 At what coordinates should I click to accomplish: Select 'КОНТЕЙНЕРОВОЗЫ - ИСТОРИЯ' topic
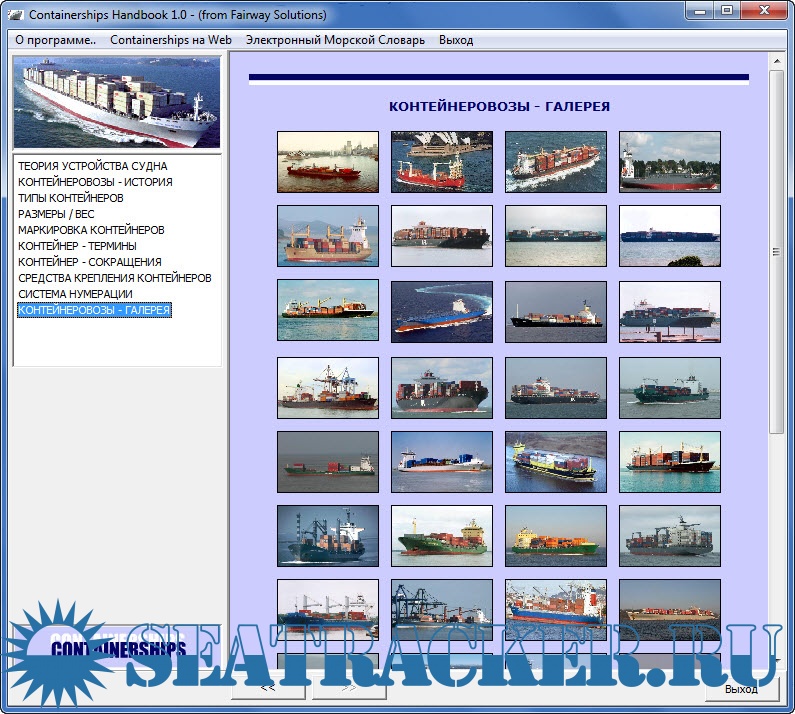tap(95, 182)
